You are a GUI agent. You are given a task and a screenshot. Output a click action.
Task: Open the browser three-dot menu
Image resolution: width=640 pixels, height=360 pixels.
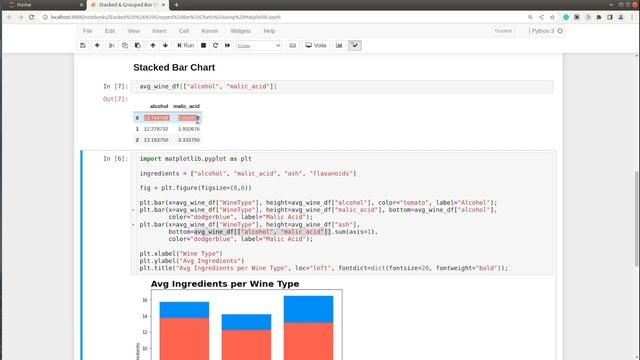[632, 17]
